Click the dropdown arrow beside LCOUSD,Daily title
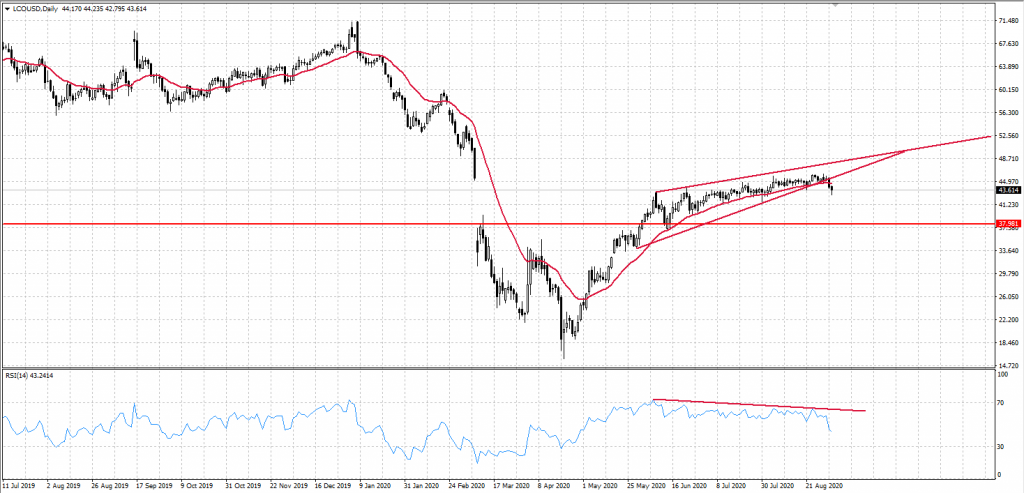1024x493 pixels. (x=5, y=8)
